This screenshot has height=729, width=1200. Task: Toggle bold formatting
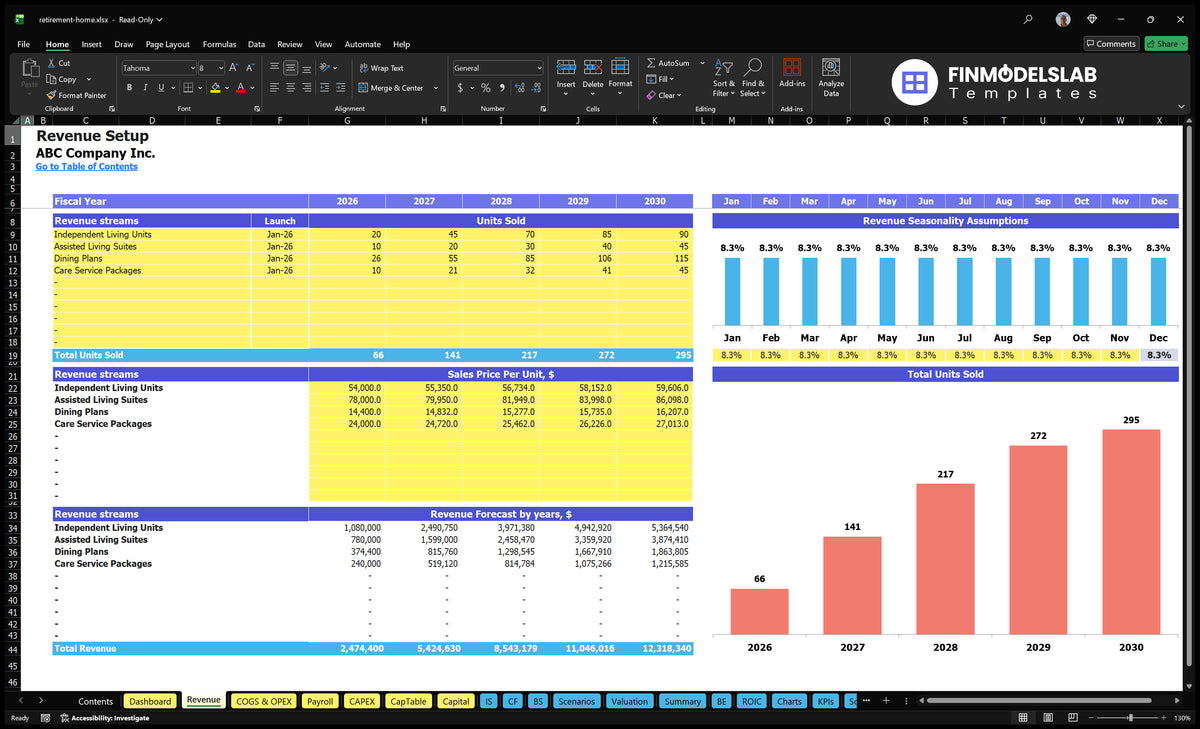click(x=129, y=88)
